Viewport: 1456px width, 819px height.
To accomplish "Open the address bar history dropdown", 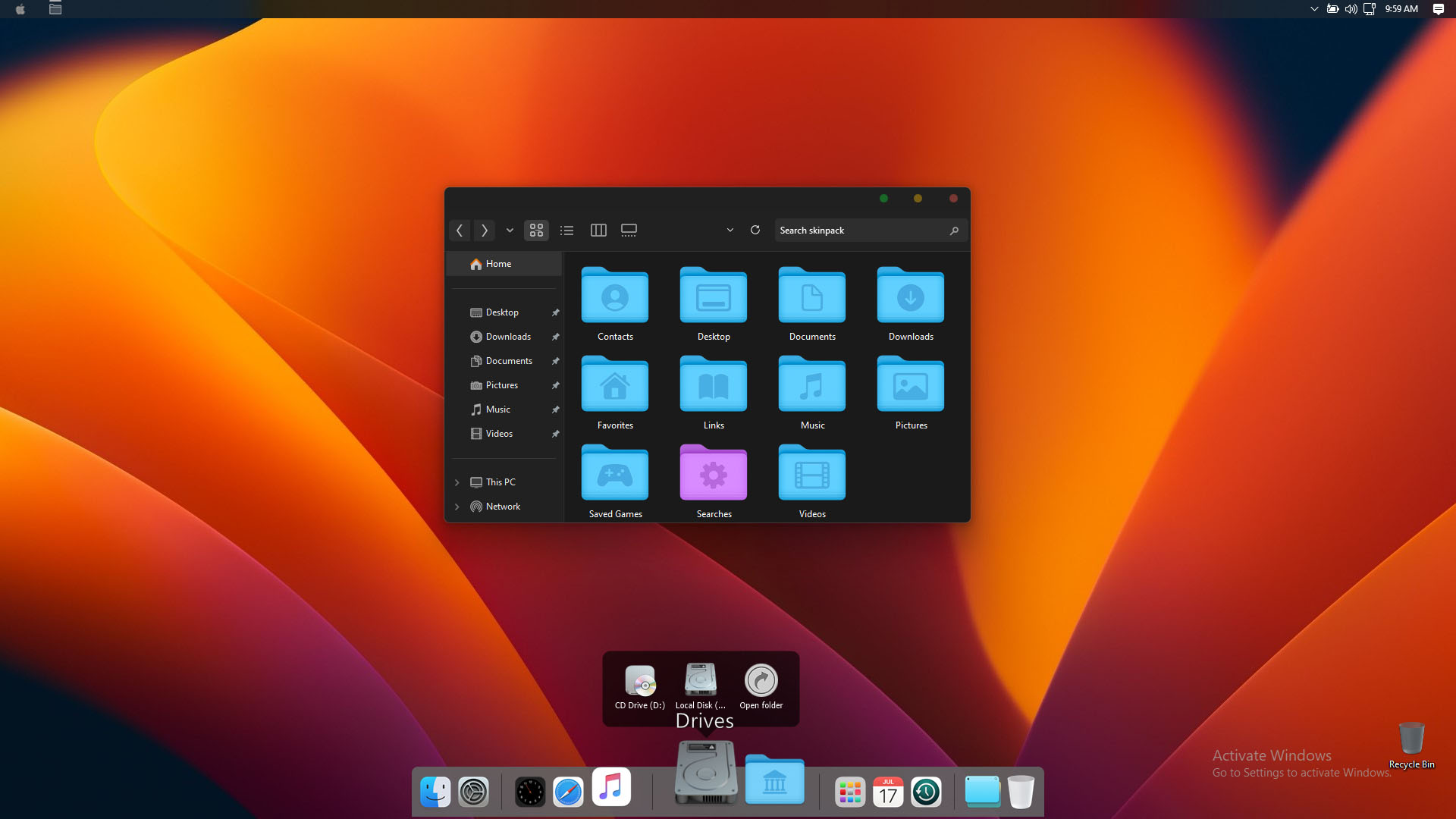I will click(730, 230).
